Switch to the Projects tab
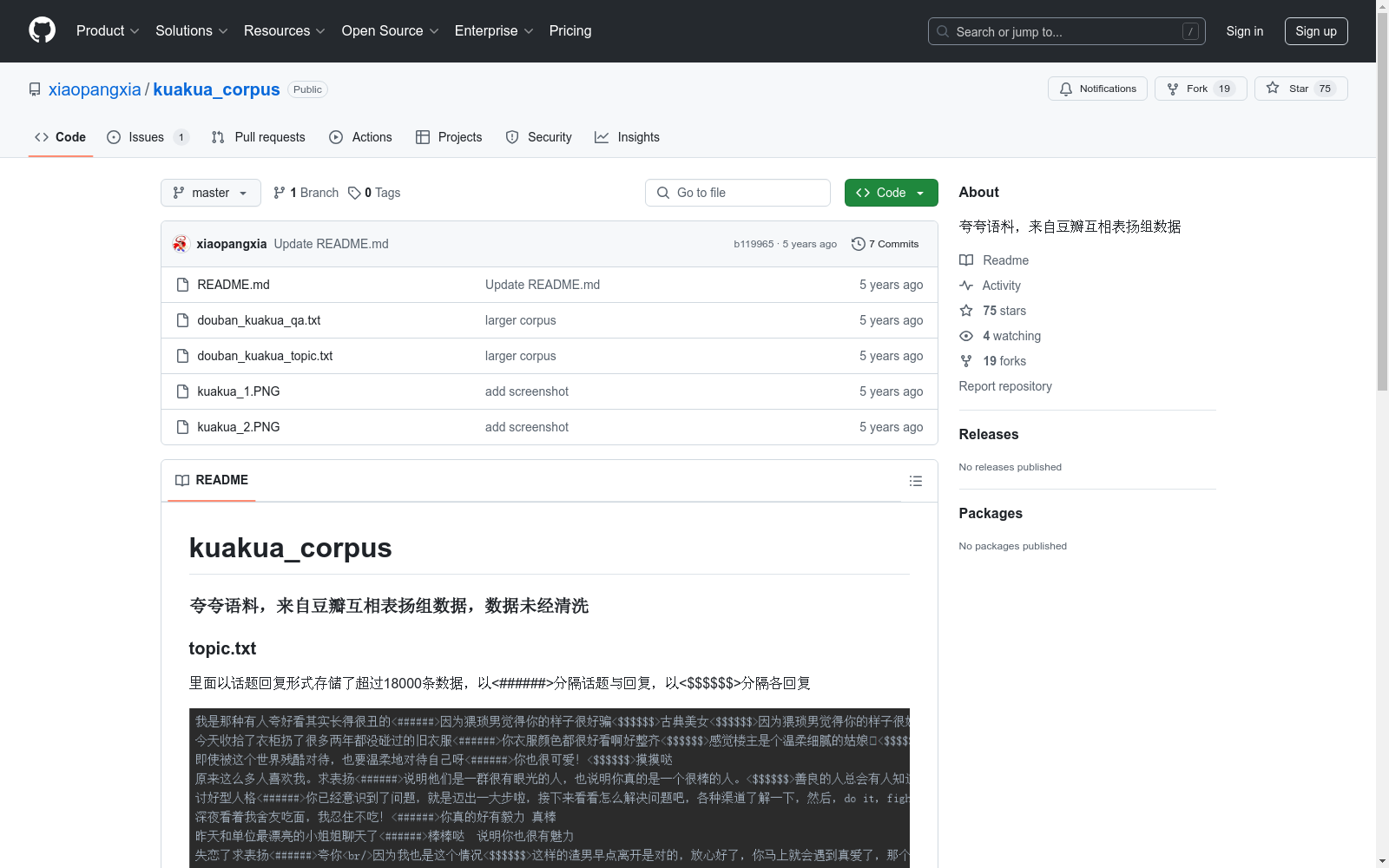Image resolution: width=1389 pixels, height=868 pixels. click(449, 137)
